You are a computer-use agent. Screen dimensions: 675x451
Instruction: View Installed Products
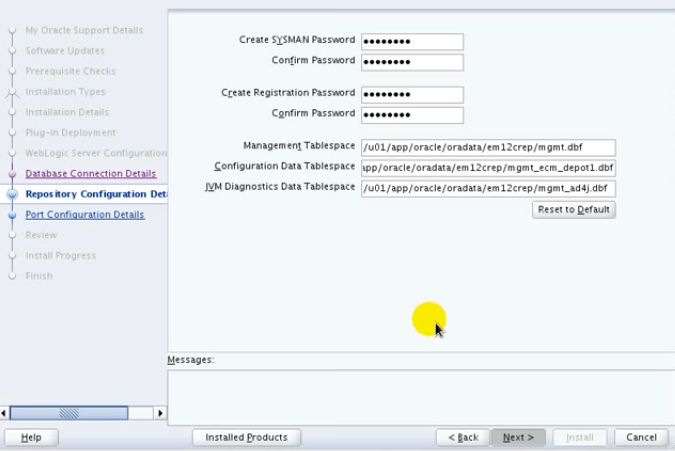[246, 437]
